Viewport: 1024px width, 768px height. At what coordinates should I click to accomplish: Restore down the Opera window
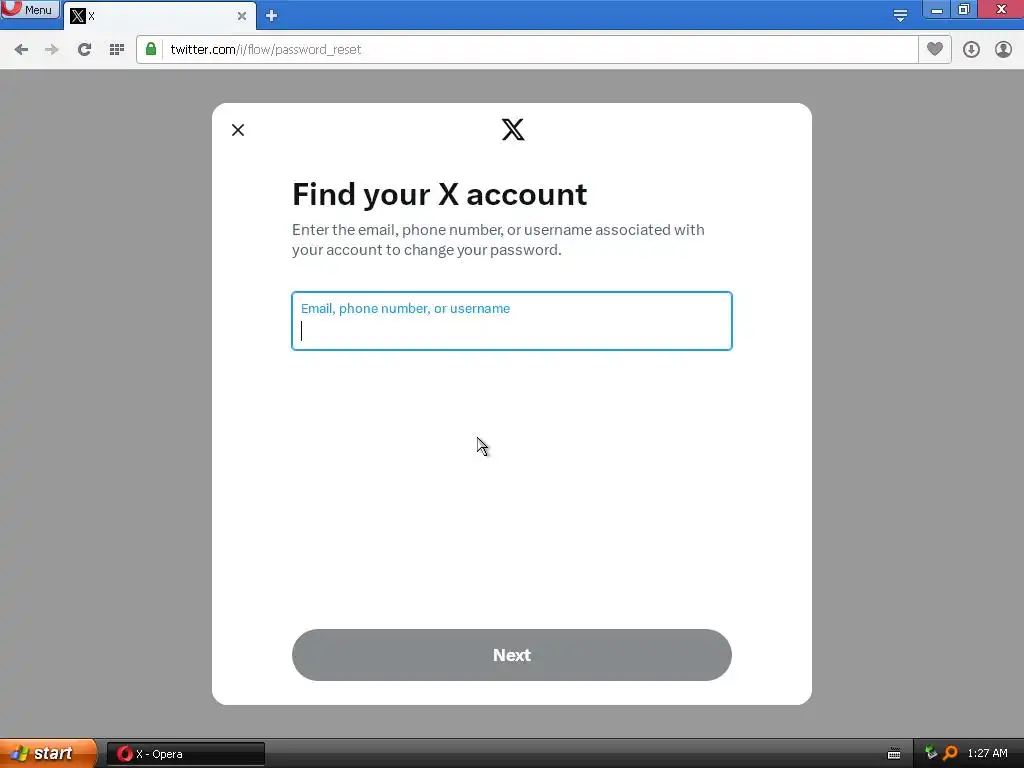pyautogui.click(x=964, y=9)
